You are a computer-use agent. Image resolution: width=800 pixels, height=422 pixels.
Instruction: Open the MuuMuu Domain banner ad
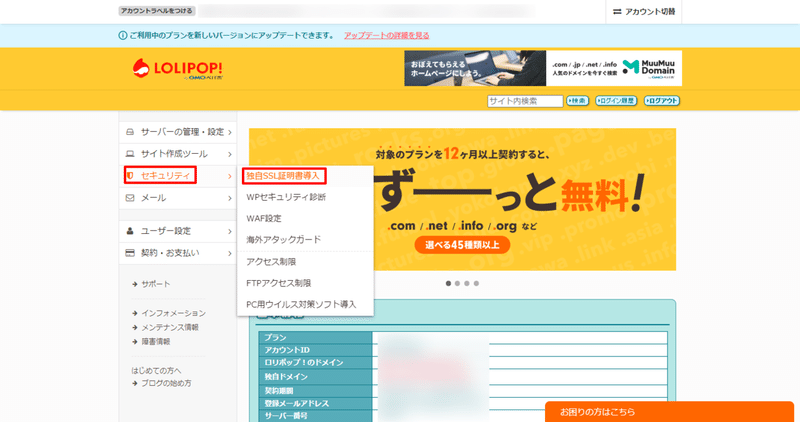(543, 68)
